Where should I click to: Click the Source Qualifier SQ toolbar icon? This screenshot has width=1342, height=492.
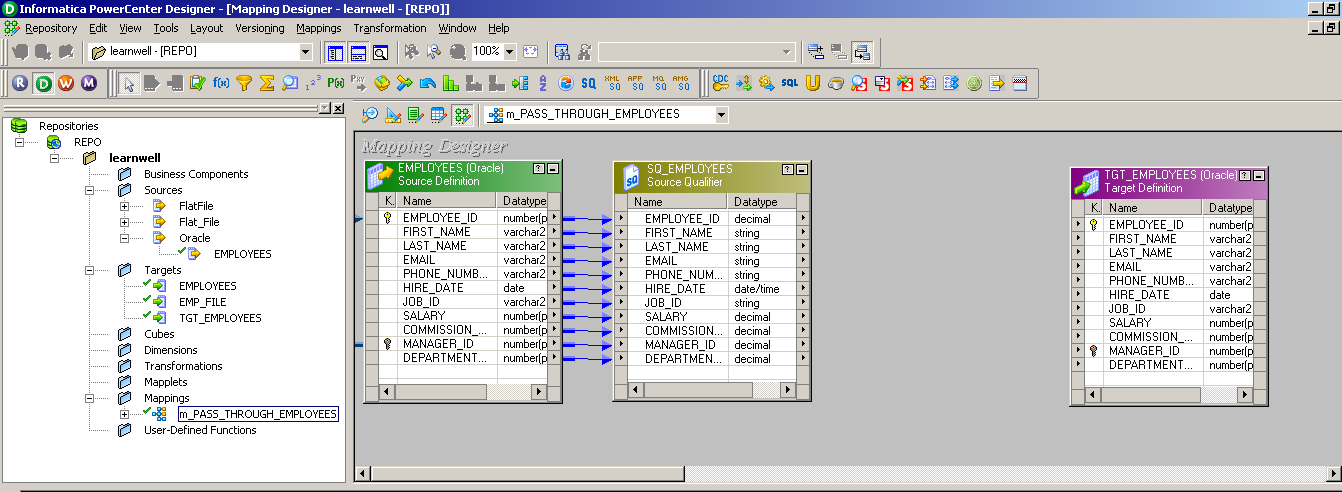click(x=589, y=83)
